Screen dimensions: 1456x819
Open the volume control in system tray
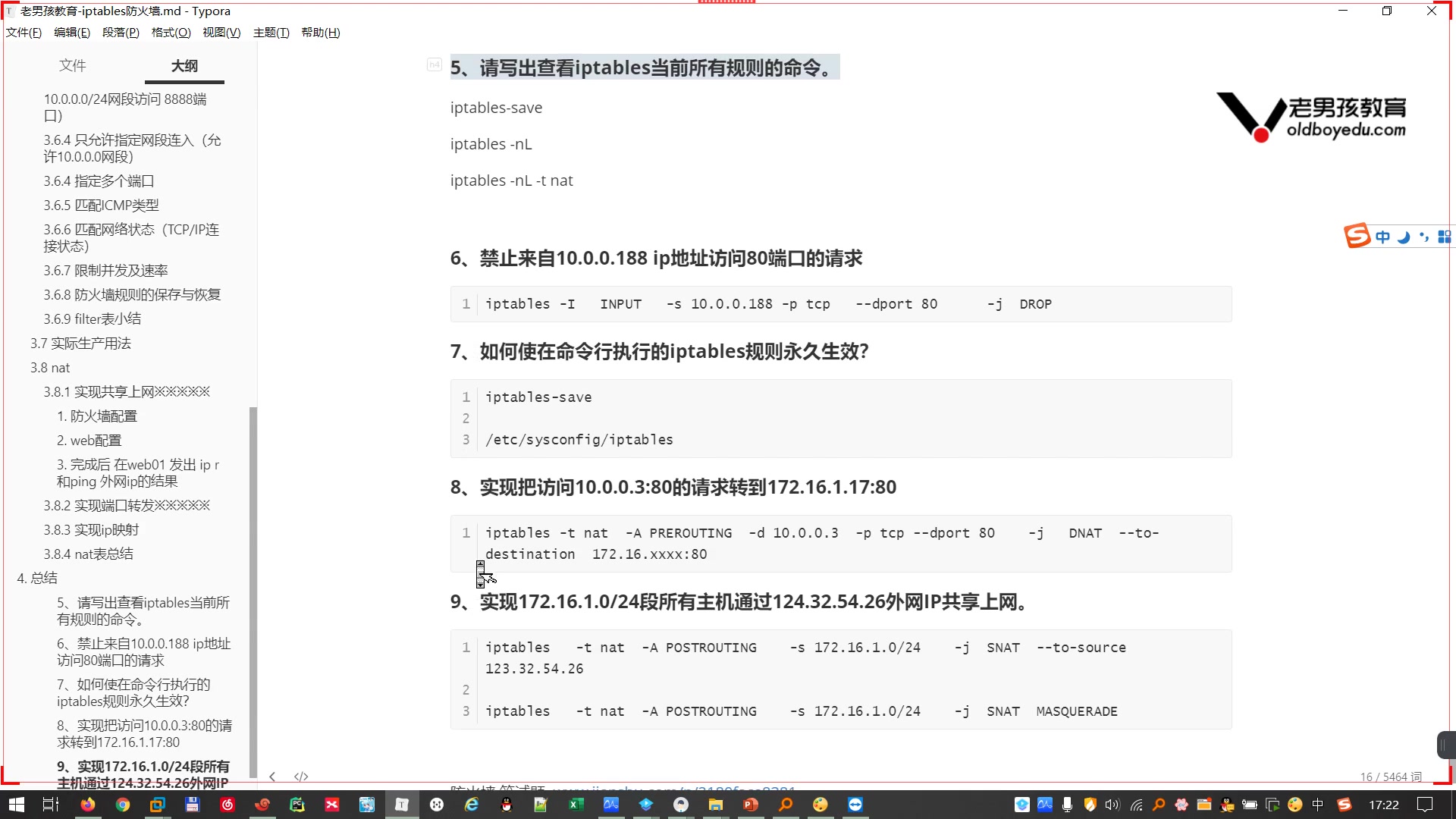coord(1112,805)
